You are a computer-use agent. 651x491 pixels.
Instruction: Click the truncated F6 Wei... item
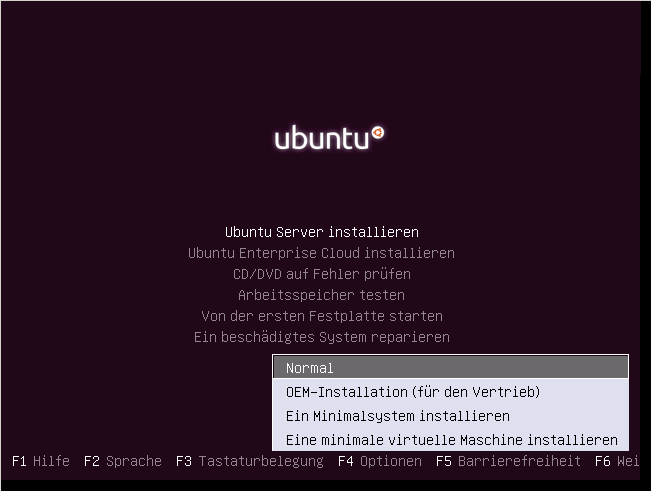tap(617, 461)
